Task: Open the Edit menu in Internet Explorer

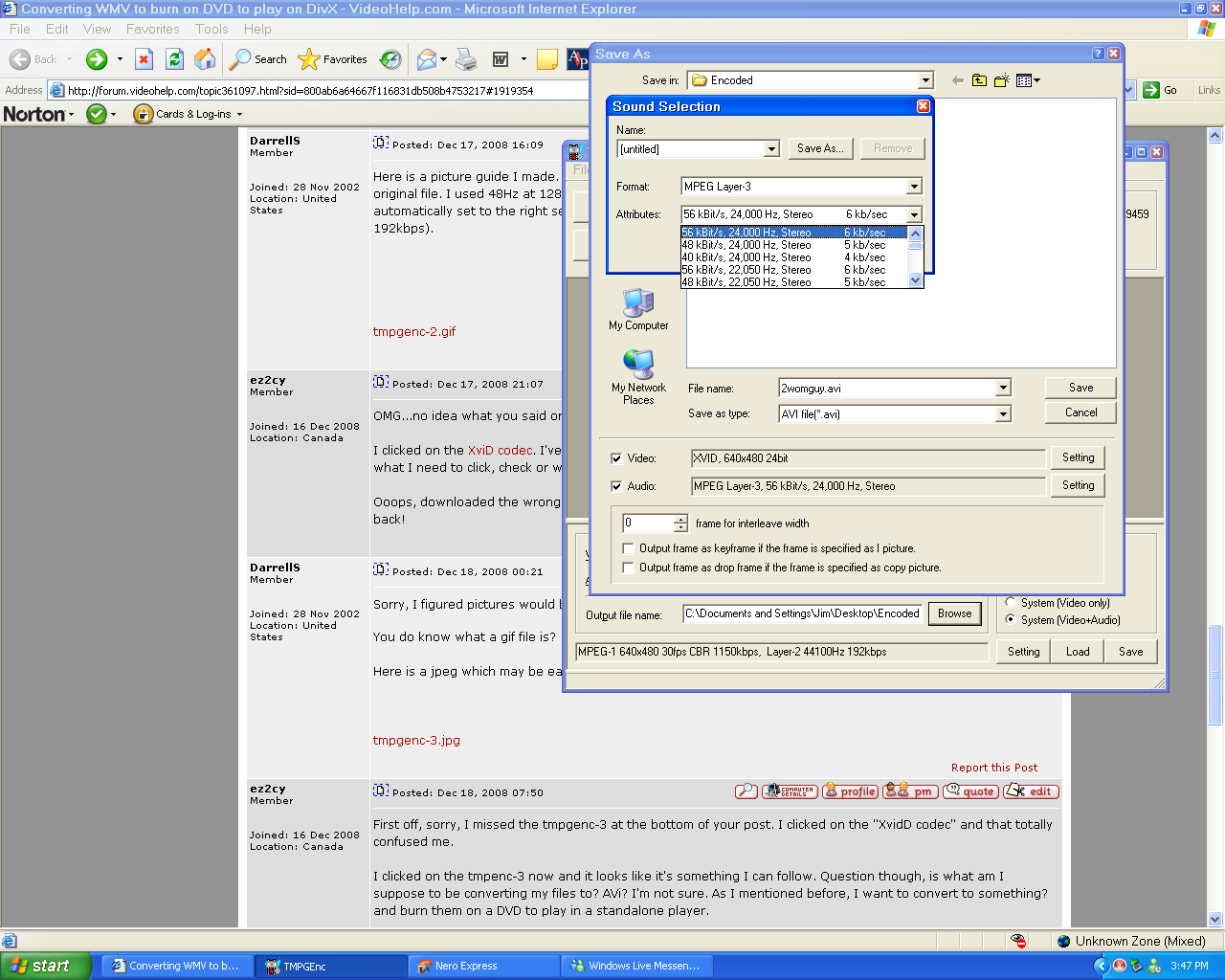Action: click(x=56, y=29)
